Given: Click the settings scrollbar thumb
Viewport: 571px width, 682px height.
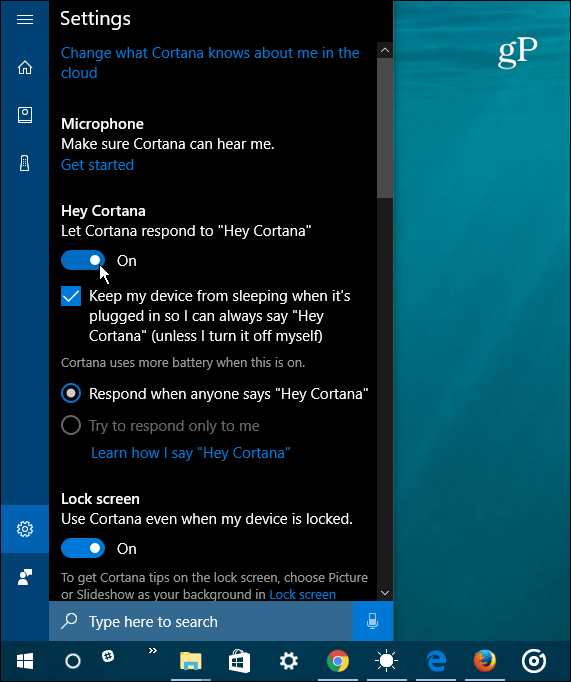Looking at the screenshot, I should [385, 128].
